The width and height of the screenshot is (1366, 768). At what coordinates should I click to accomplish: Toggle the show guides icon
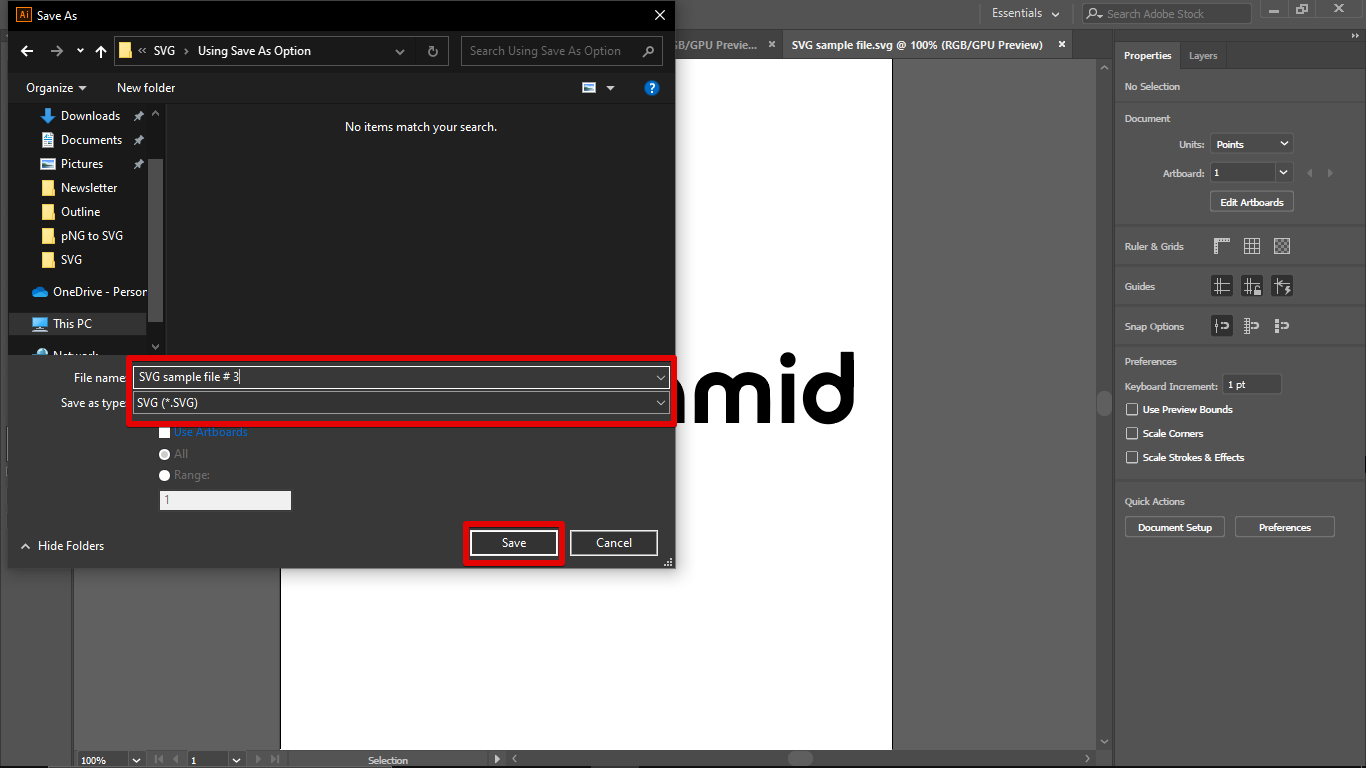point(1222,286)
